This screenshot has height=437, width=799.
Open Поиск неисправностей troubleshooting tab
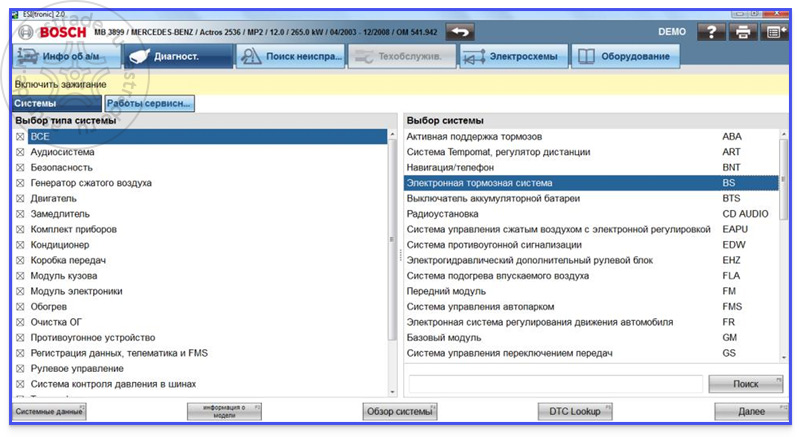point(290,56)
